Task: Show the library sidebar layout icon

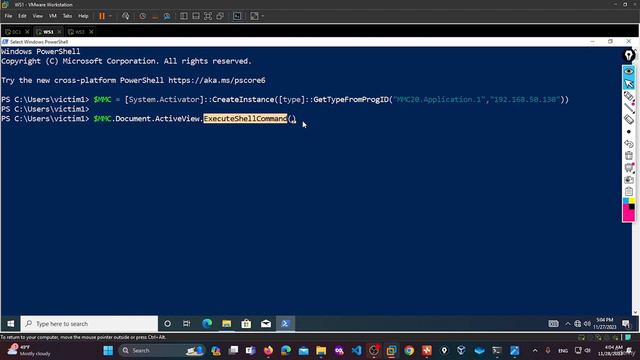Action: point(184,16)
